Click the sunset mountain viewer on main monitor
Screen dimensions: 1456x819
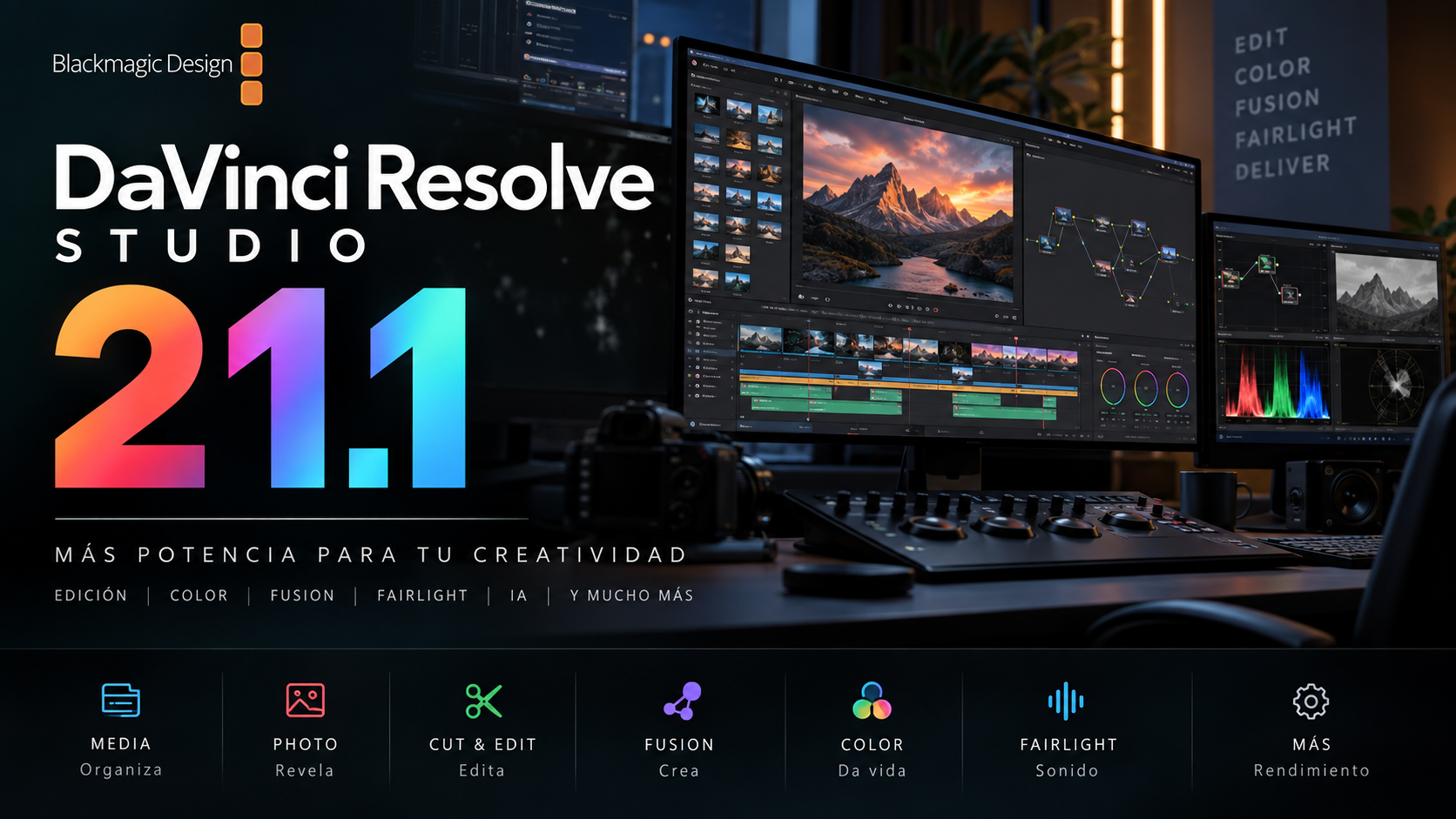pyautogui.click(x=907, y=204)
